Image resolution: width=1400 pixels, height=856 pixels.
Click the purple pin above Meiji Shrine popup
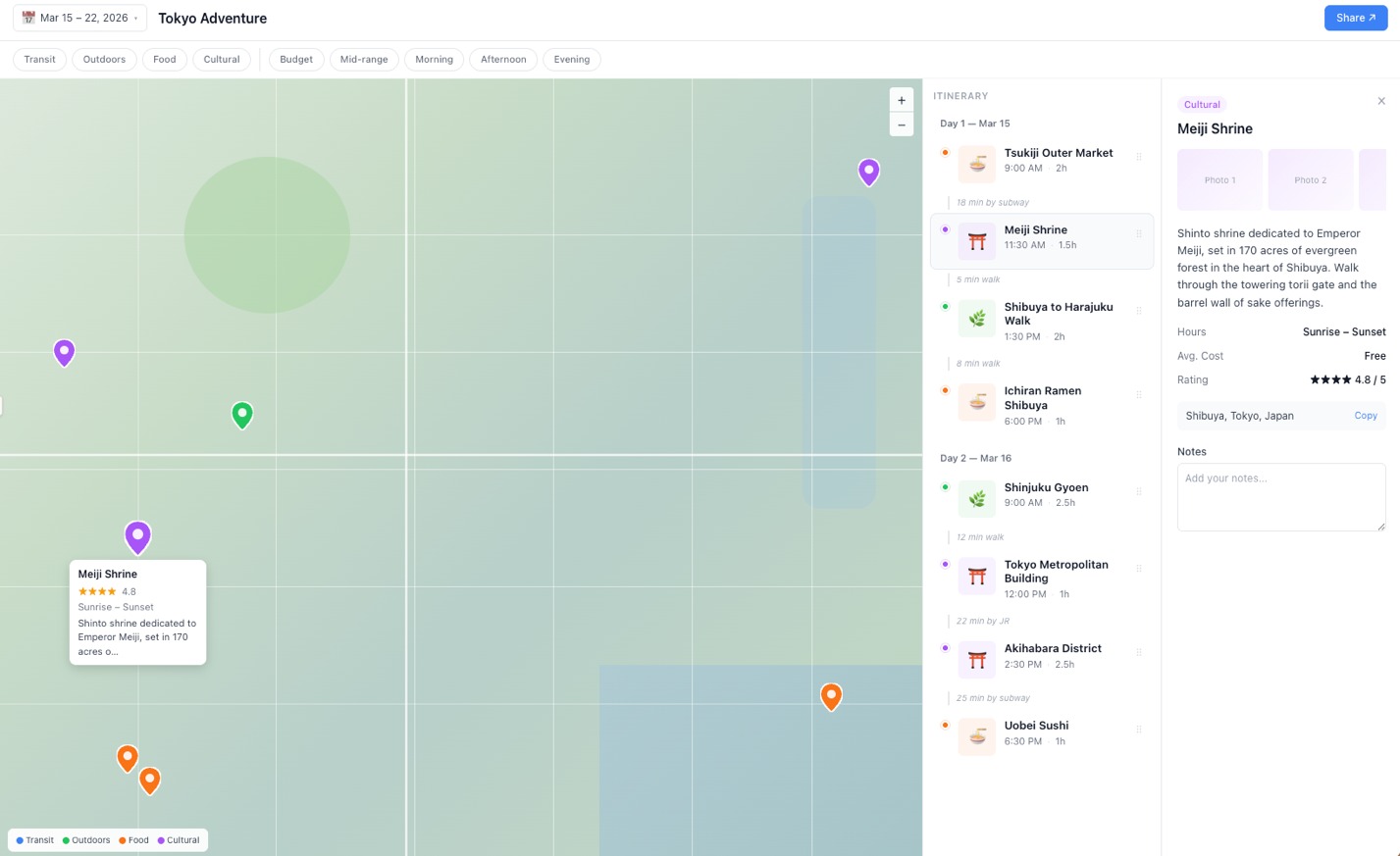tap(137, 536)
